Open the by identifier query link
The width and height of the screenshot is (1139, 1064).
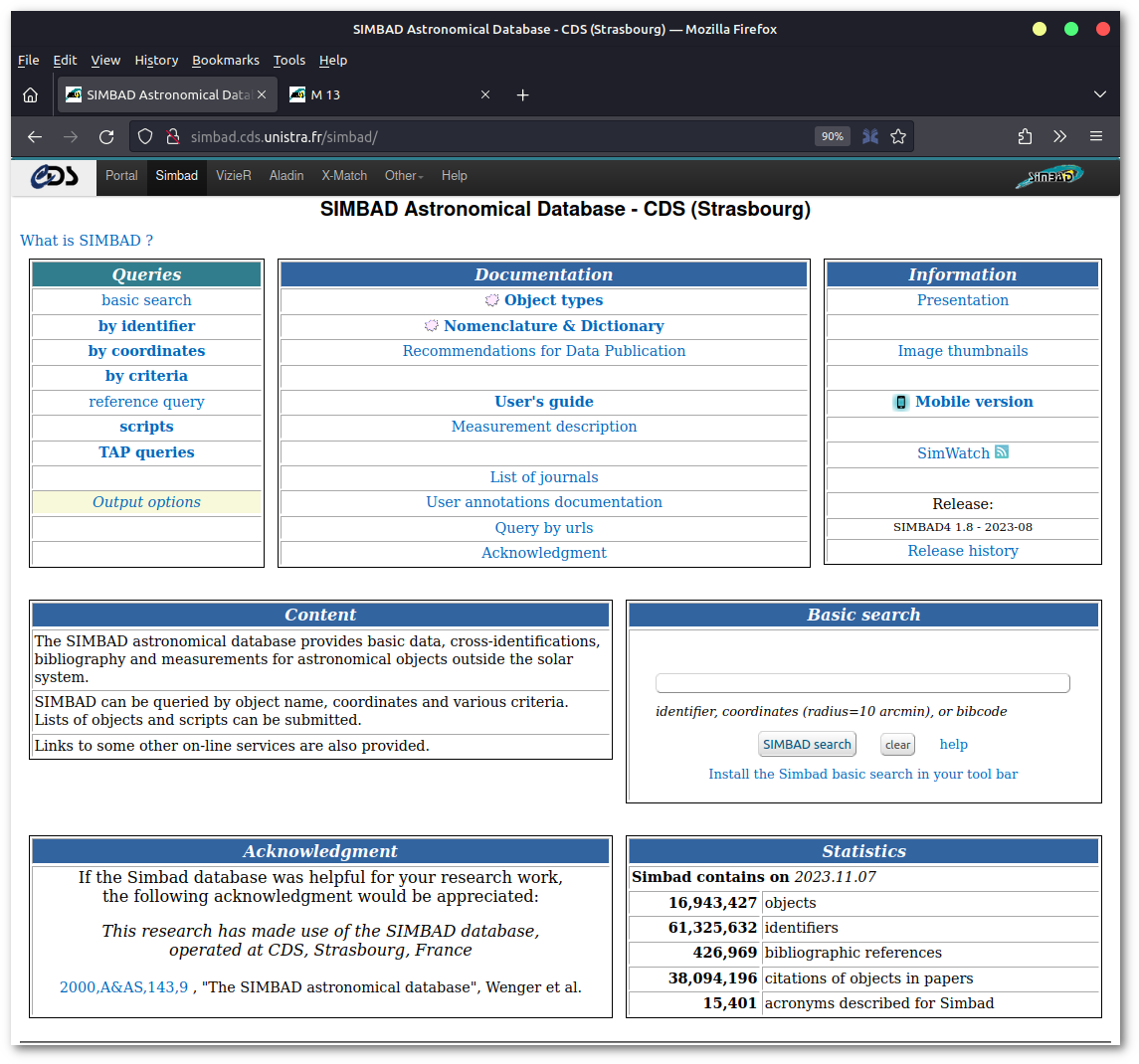point(147,326)
